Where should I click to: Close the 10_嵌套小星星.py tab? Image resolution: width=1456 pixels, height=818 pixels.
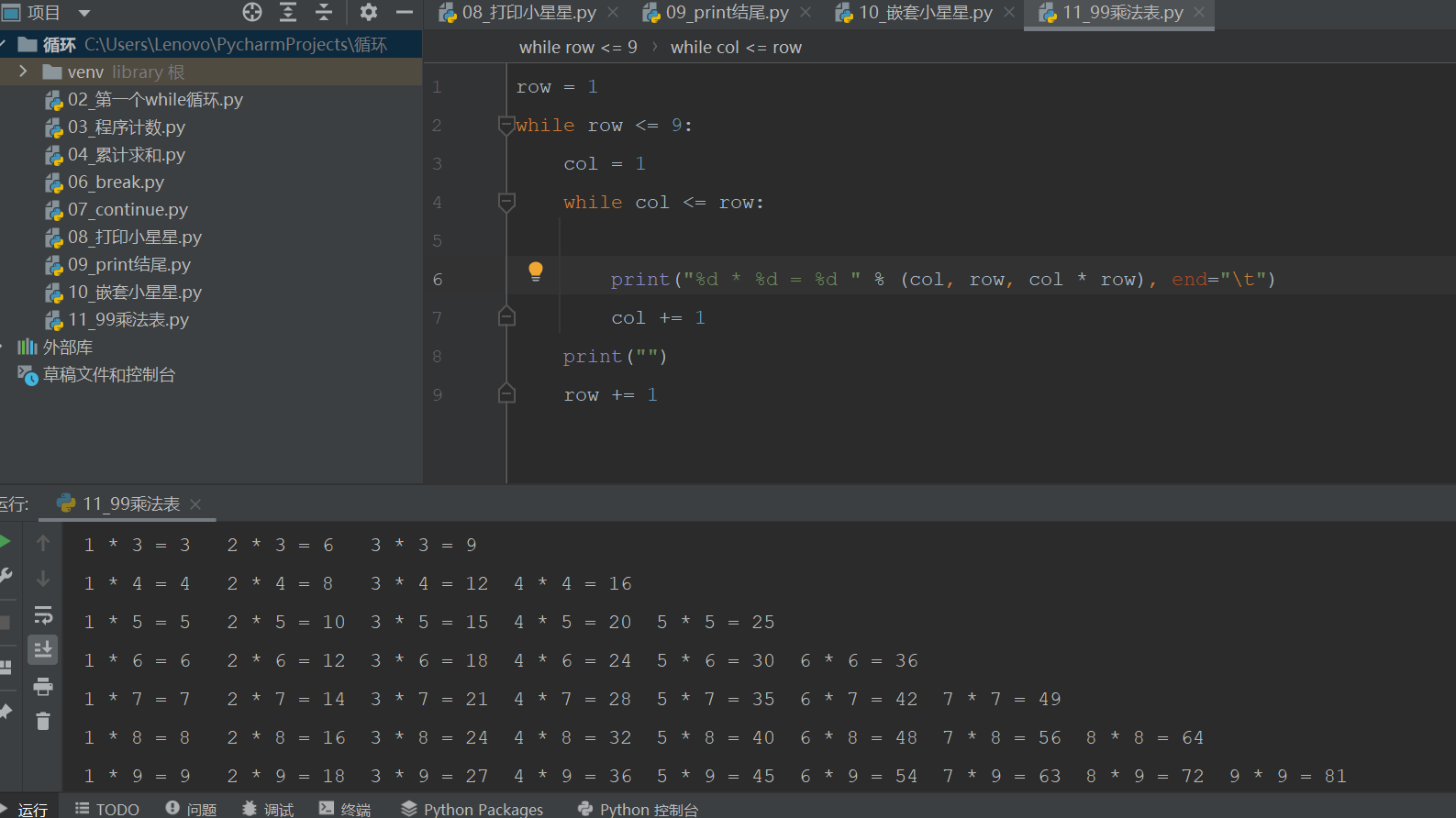(1009, 12)
